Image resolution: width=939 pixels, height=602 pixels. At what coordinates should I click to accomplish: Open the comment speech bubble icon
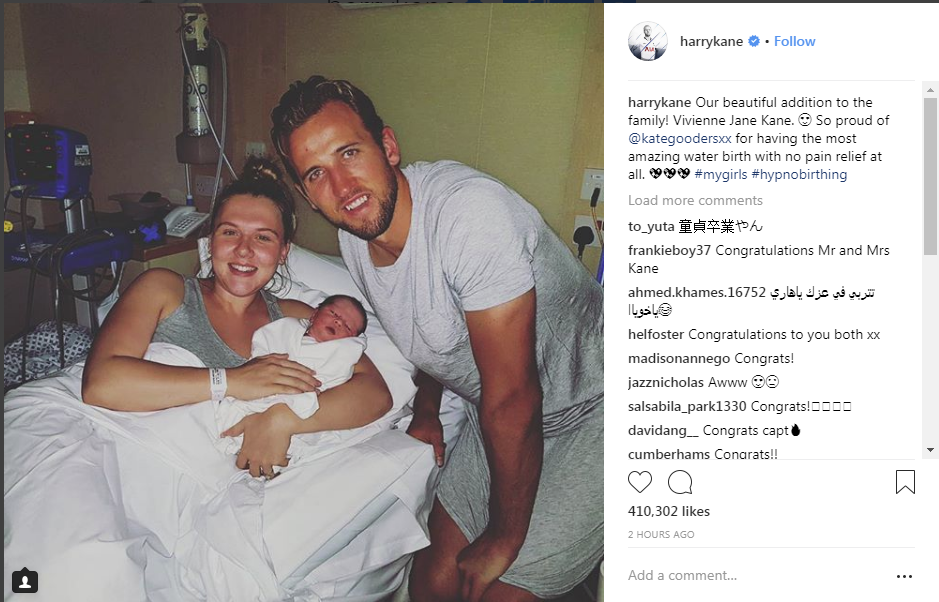click(x=680, y=482)
